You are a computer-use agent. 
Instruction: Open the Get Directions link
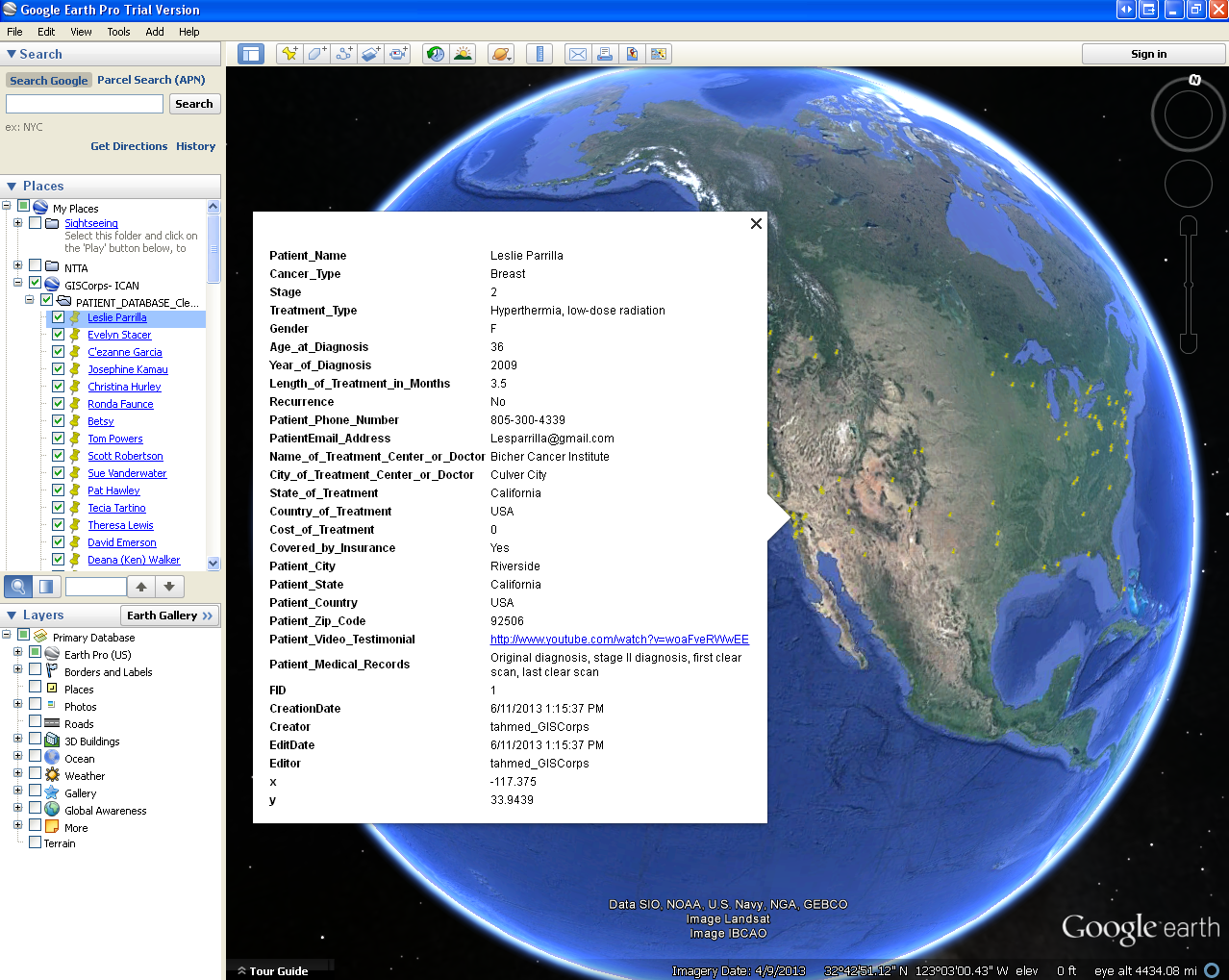coord(129,146)
